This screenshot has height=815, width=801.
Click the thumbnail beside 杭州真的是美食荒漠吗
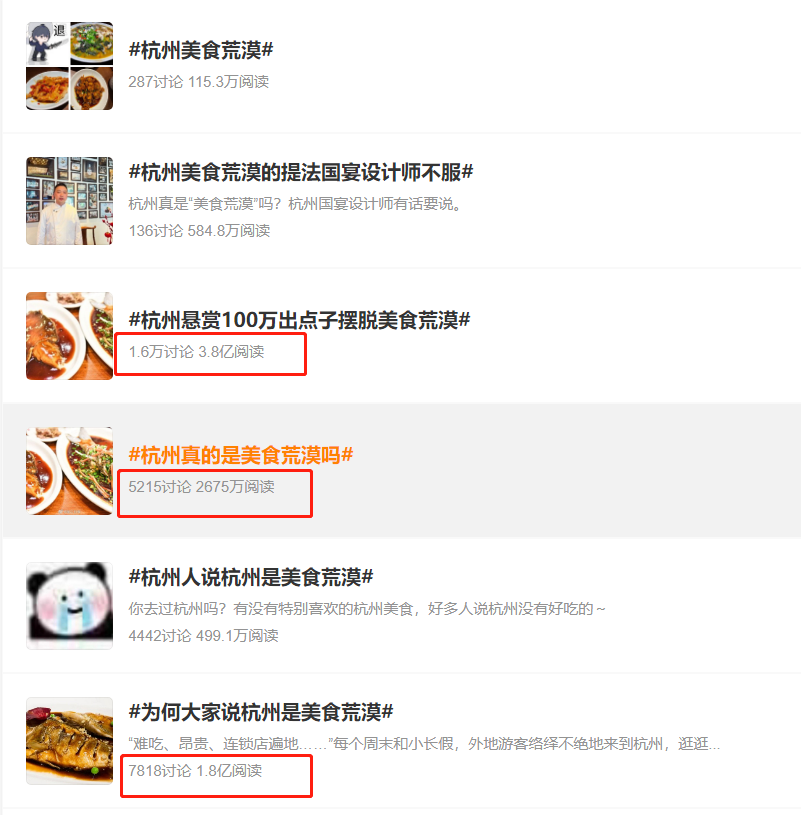pos(70,471)
